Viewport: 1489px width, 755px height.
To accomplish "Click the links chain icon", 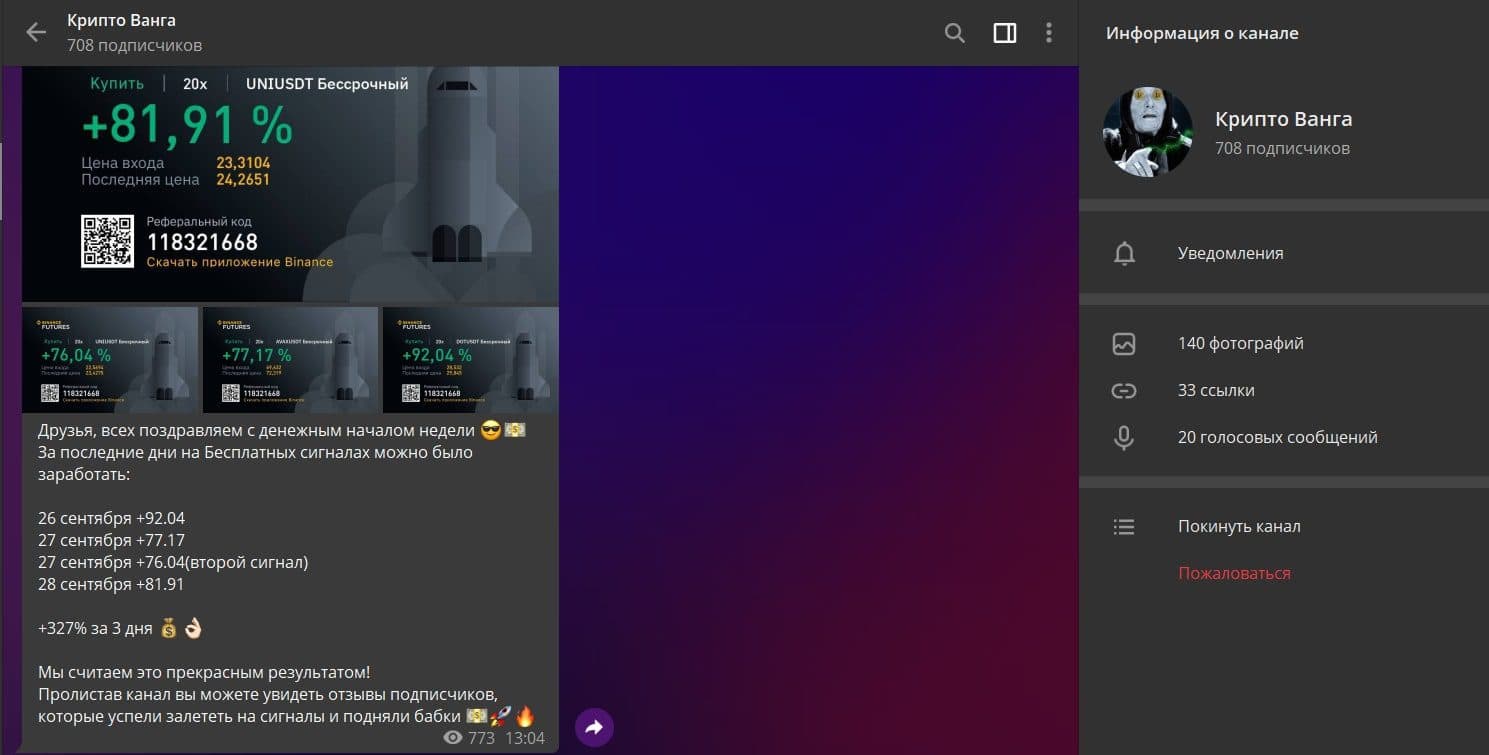I will (1124, 390).
